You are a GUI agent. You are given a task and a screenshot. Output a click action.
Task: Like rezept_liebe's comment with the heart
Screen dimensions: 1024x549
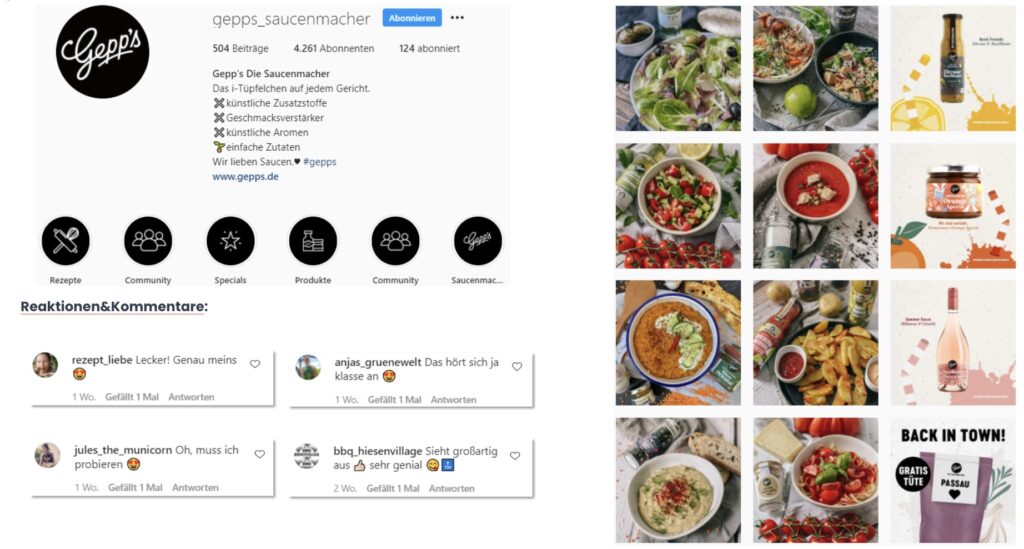click(x=255, y=364)
